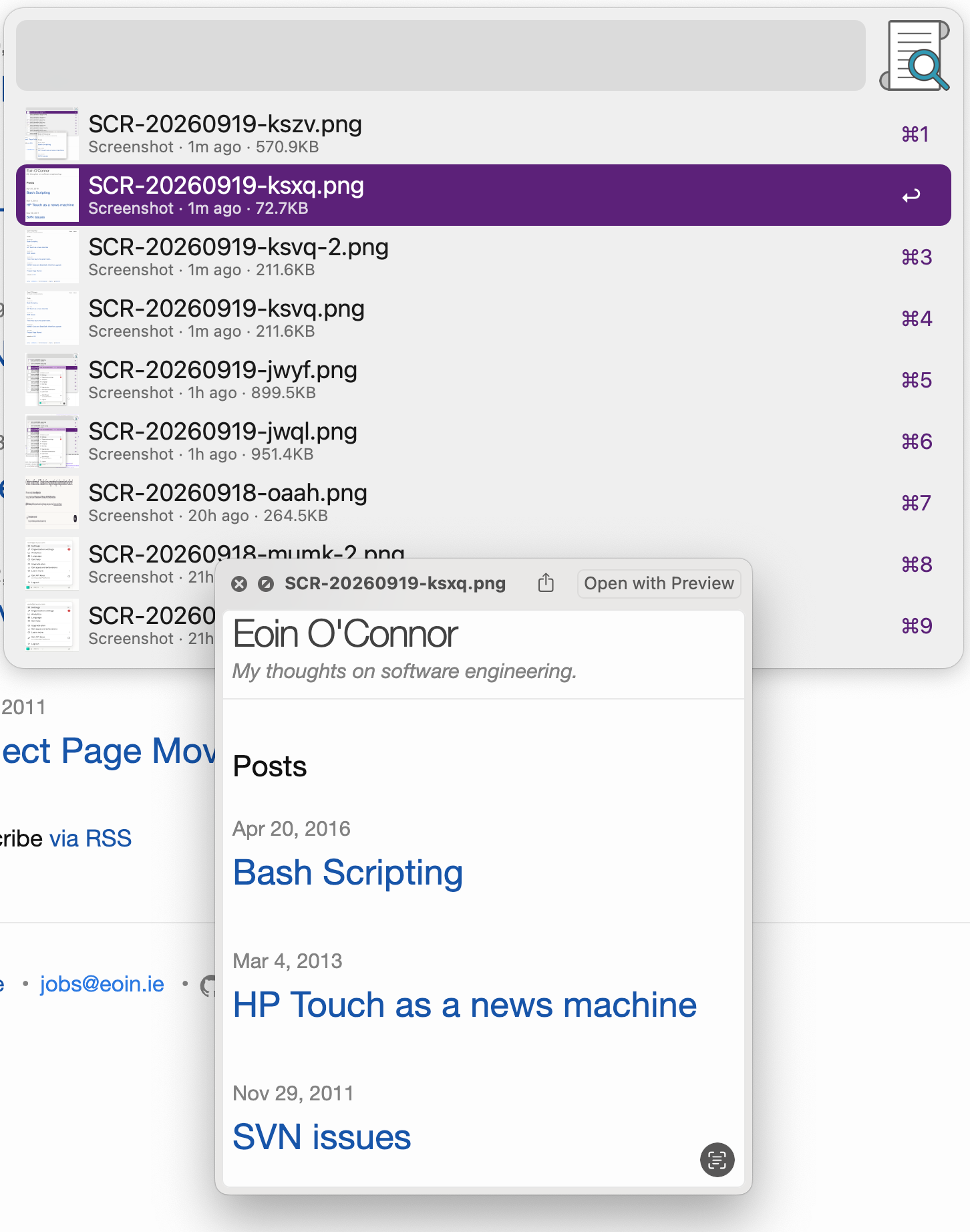Click thumbnail of SCR-20260919-ksvq-2.png

[52, 257]
